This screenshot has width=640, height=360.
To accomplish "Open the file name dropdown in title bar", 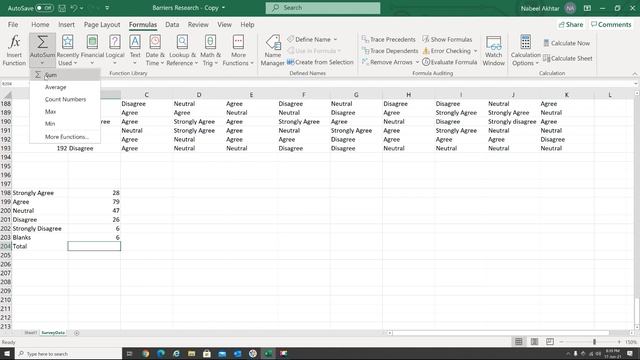I will pyautogui.click(x=223, y=8).
